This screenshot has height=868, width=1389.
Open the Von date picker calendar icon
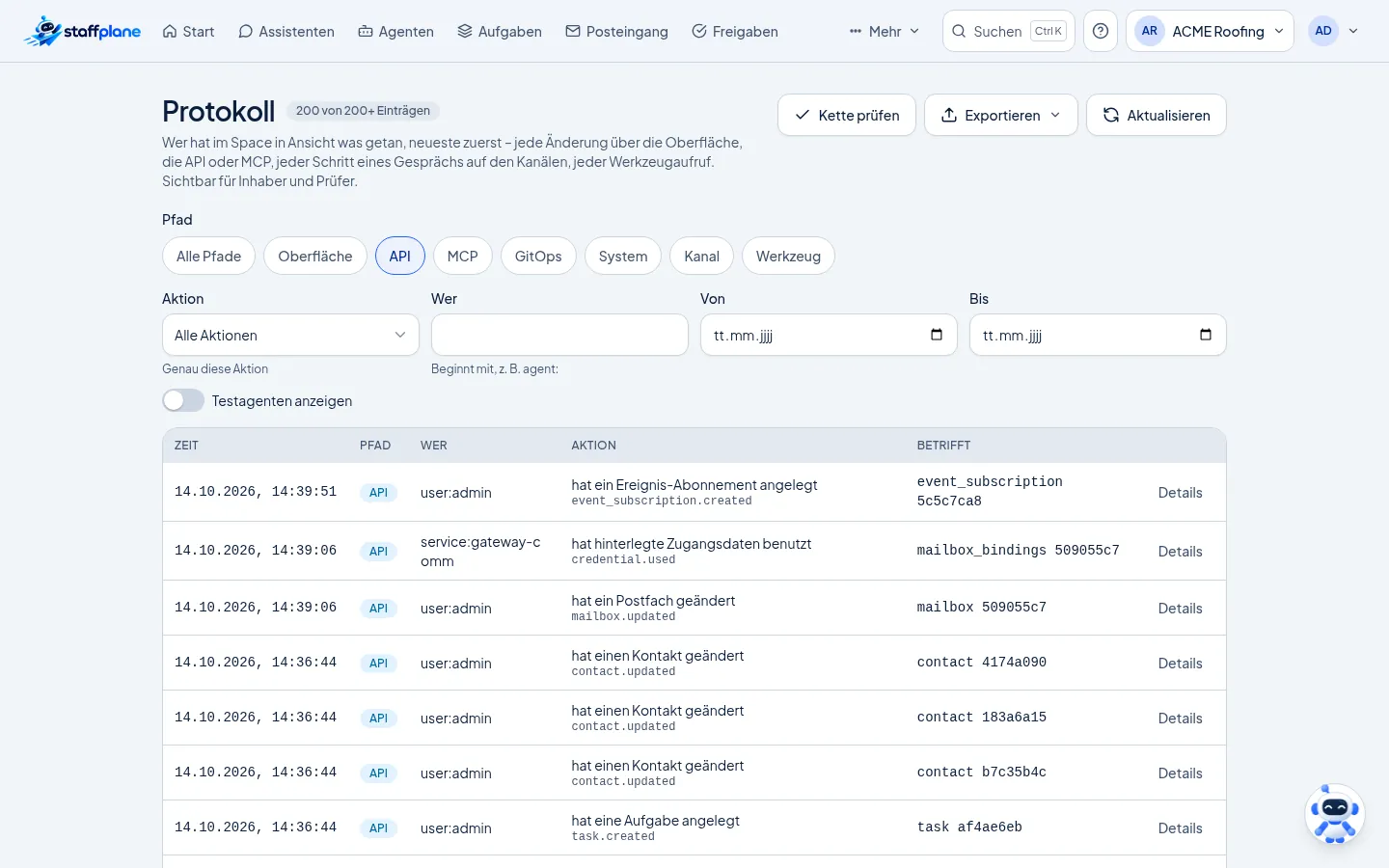click(936, 335)
